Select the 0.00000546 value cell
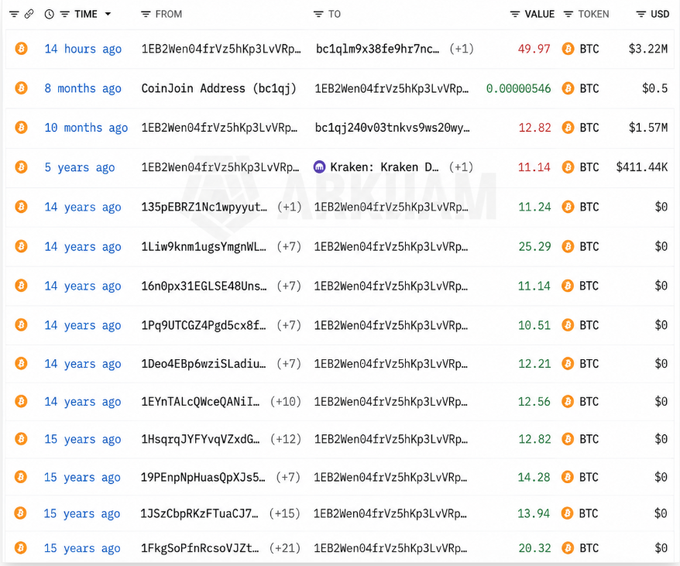Image resolution: width=680 pixels, height=566 pixels. coord(518,88)
